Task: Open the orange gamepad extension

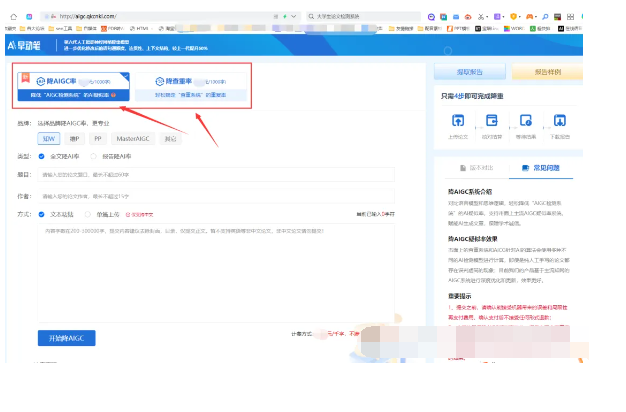Action: 529,17
